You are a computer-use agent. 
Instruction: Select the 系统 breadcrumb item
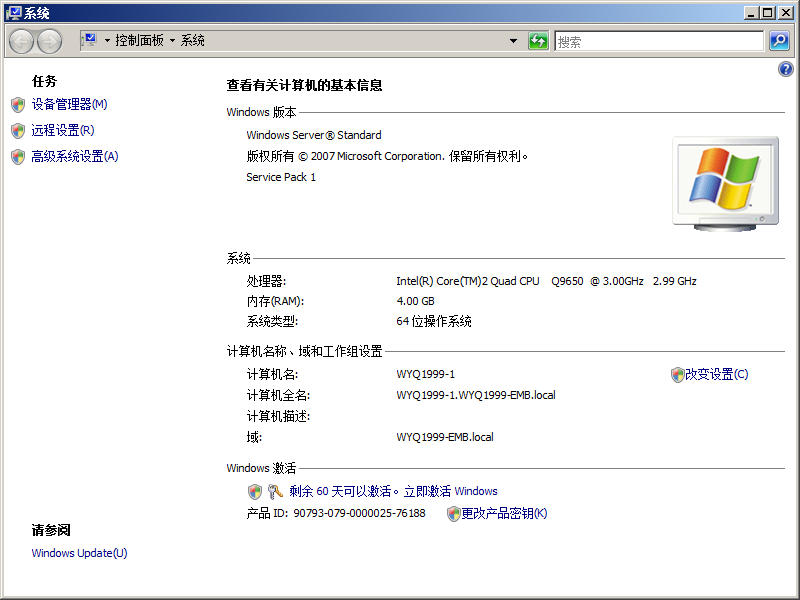(x=192, y=41)
